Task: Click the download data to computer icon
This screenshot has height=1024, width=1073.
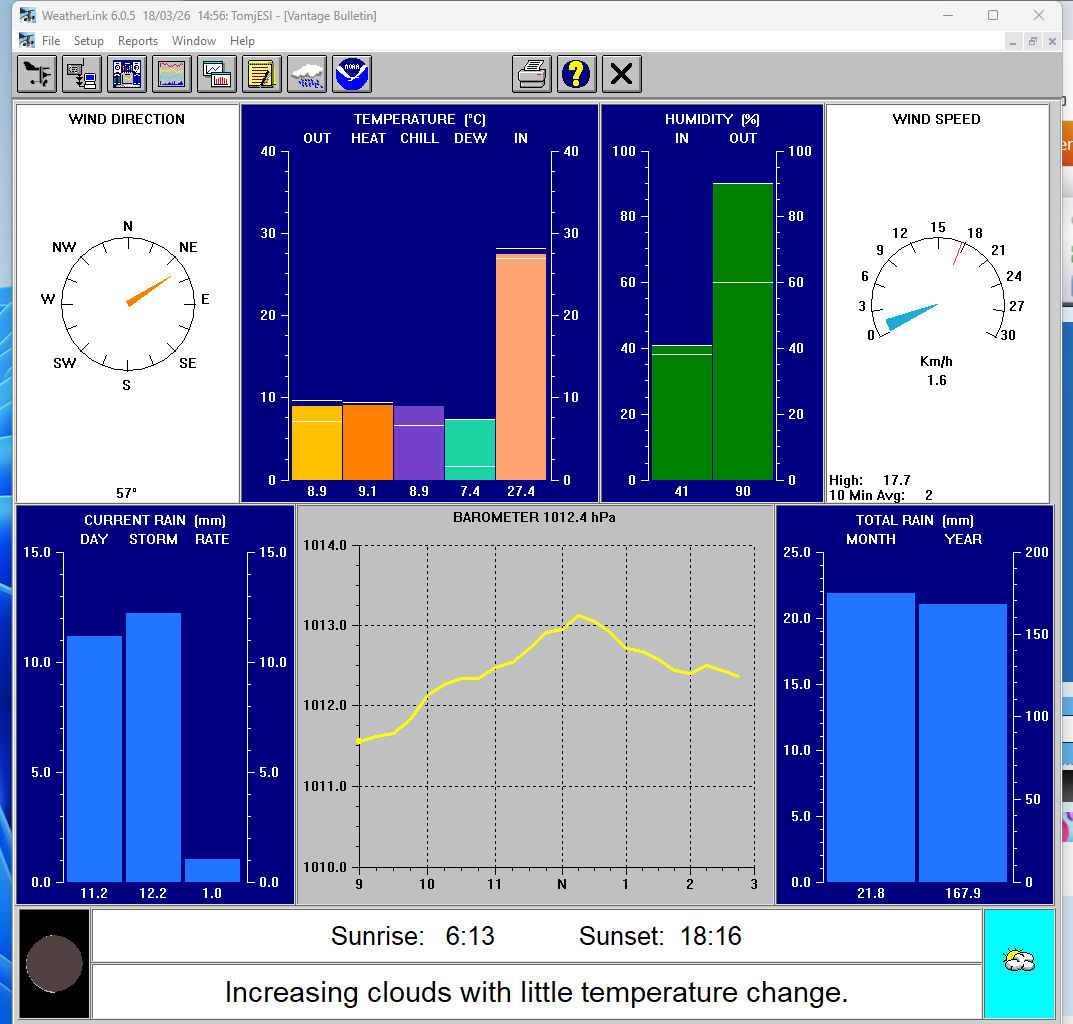Action: point(82,74)
